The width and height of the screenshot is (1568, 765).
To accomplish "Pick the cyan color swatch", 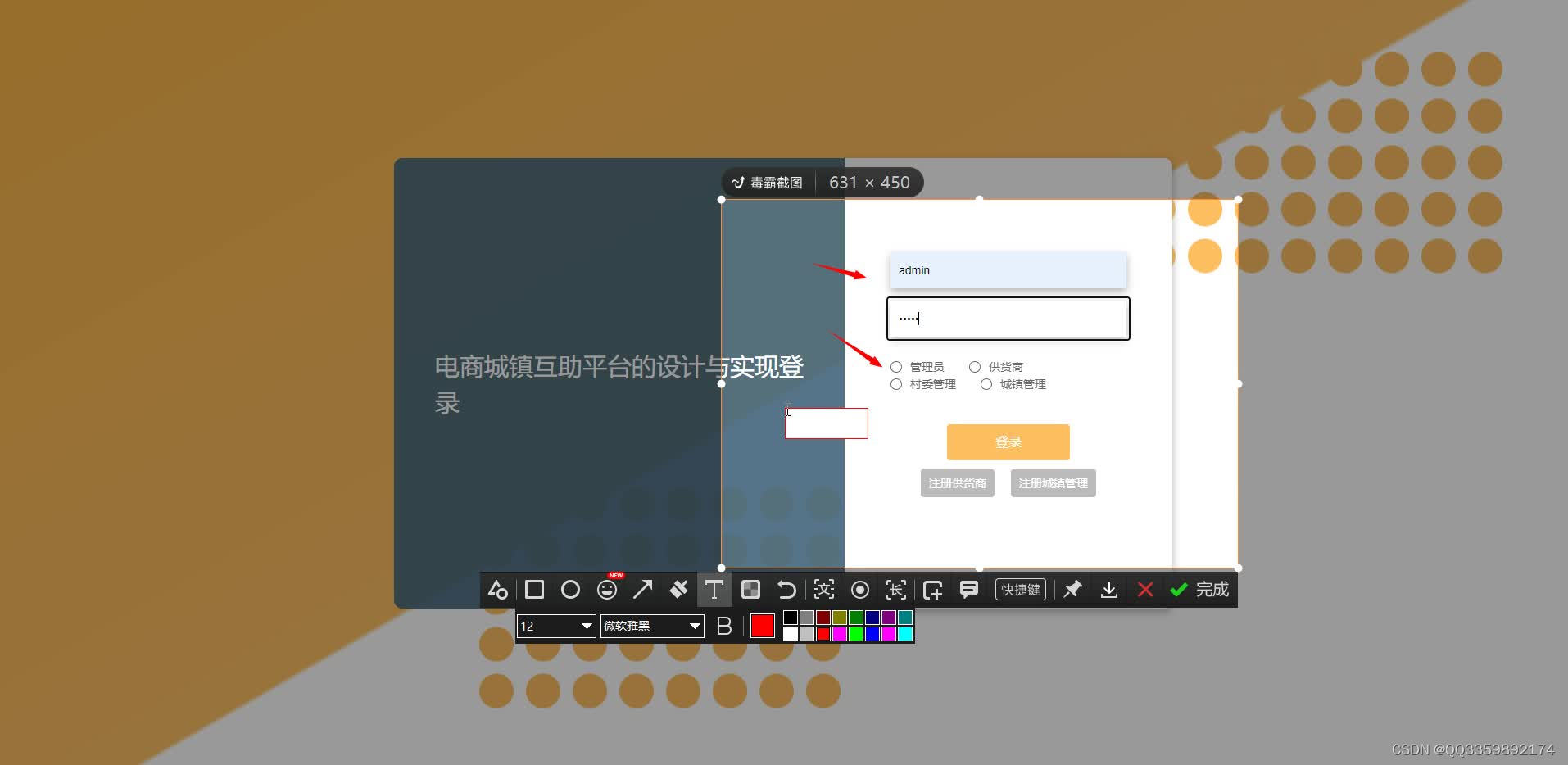I will [x=905, y=634].
